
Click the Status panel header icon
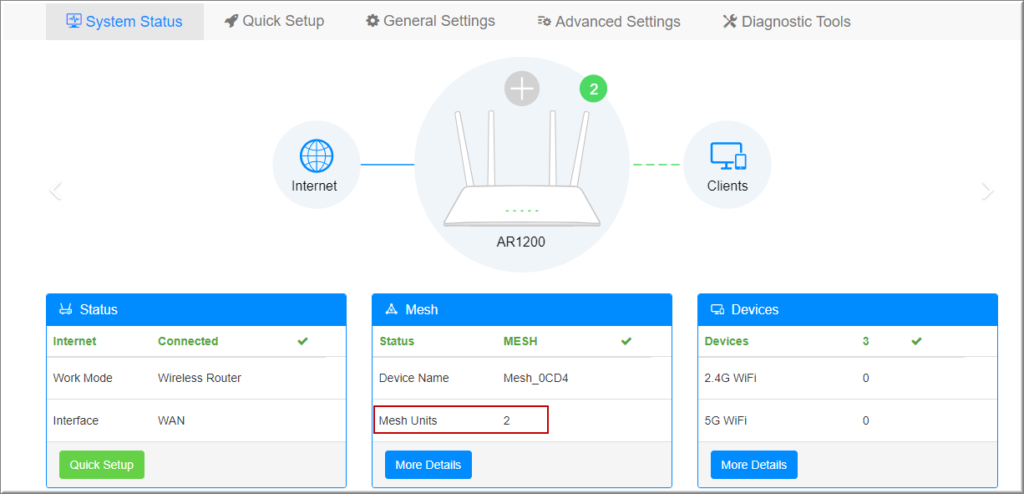click(66, 310)
